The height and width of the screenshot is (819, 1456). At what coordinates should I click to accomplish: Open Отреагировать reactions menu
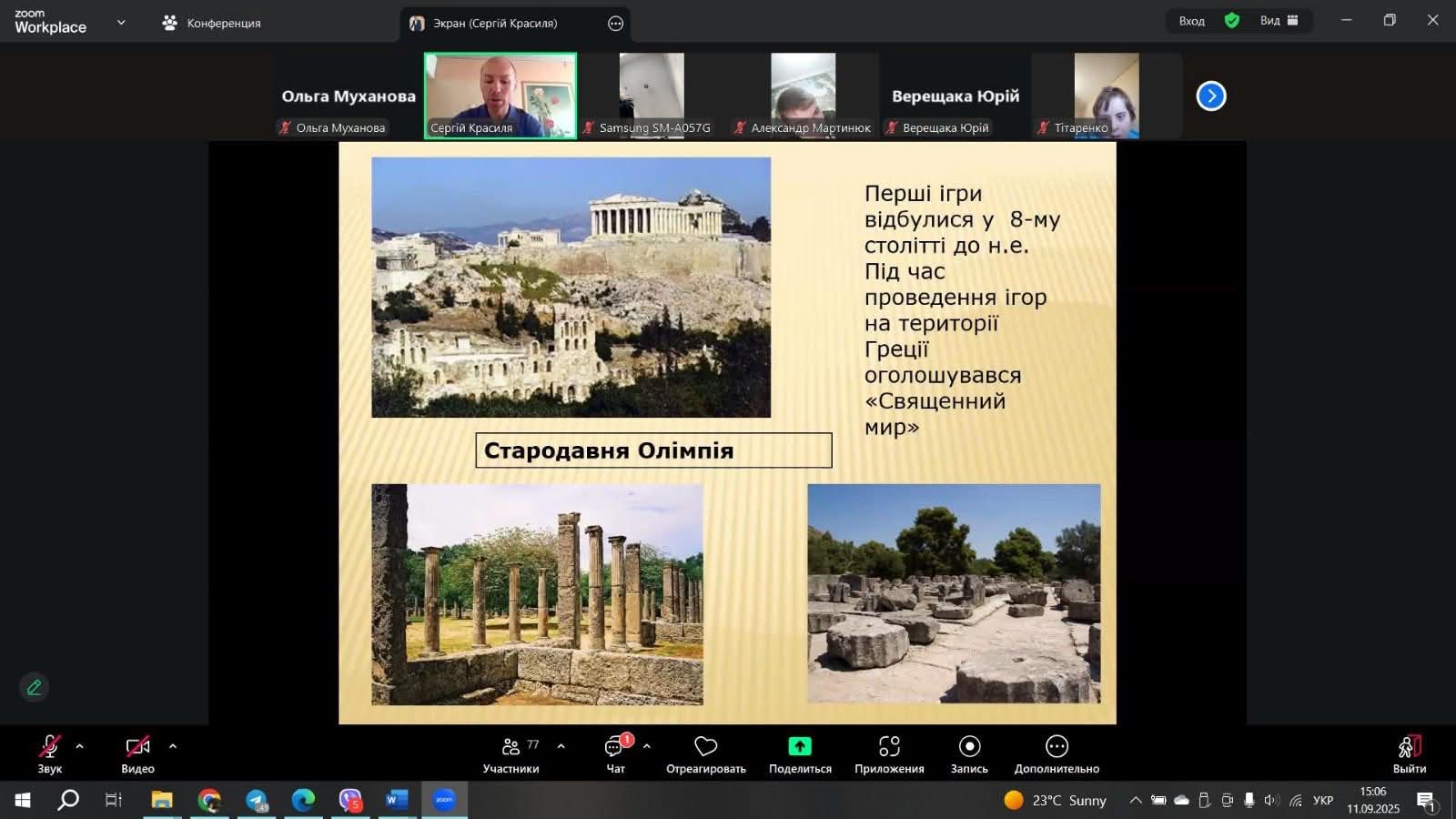[706, 754]
